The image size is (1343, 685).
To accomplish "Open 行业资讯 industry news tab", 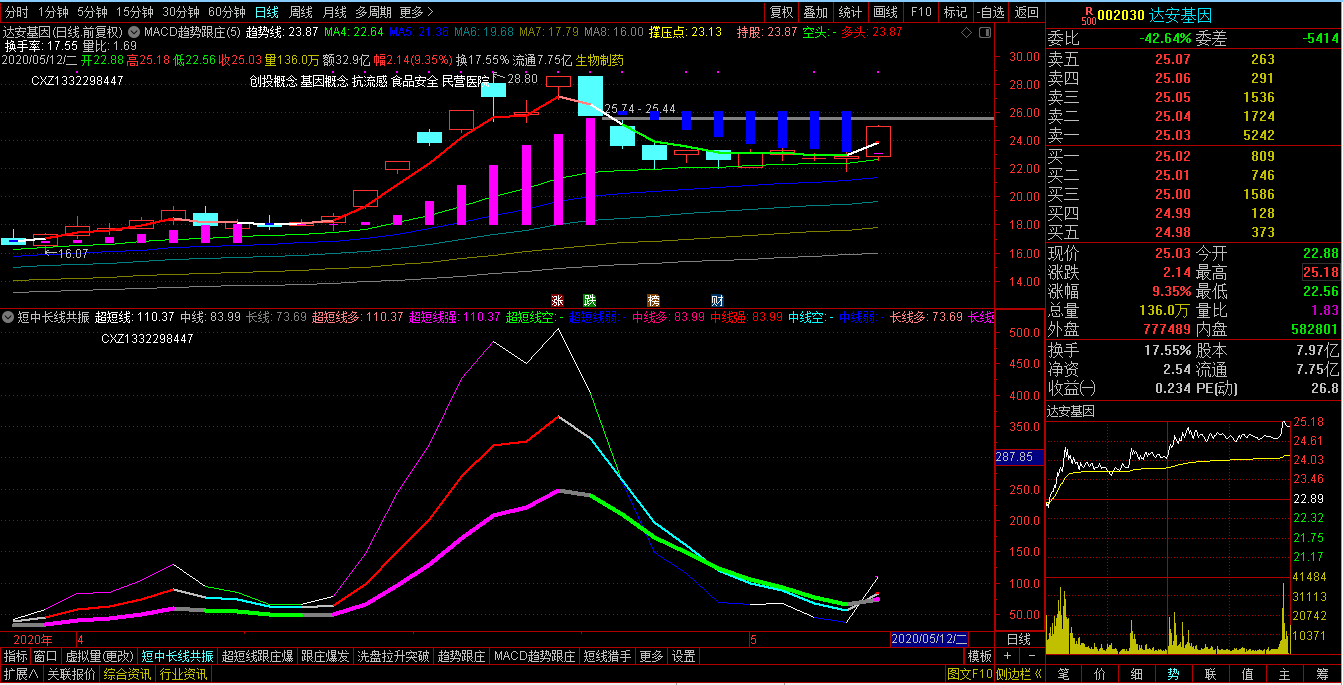I will click(x=184, y=675).
